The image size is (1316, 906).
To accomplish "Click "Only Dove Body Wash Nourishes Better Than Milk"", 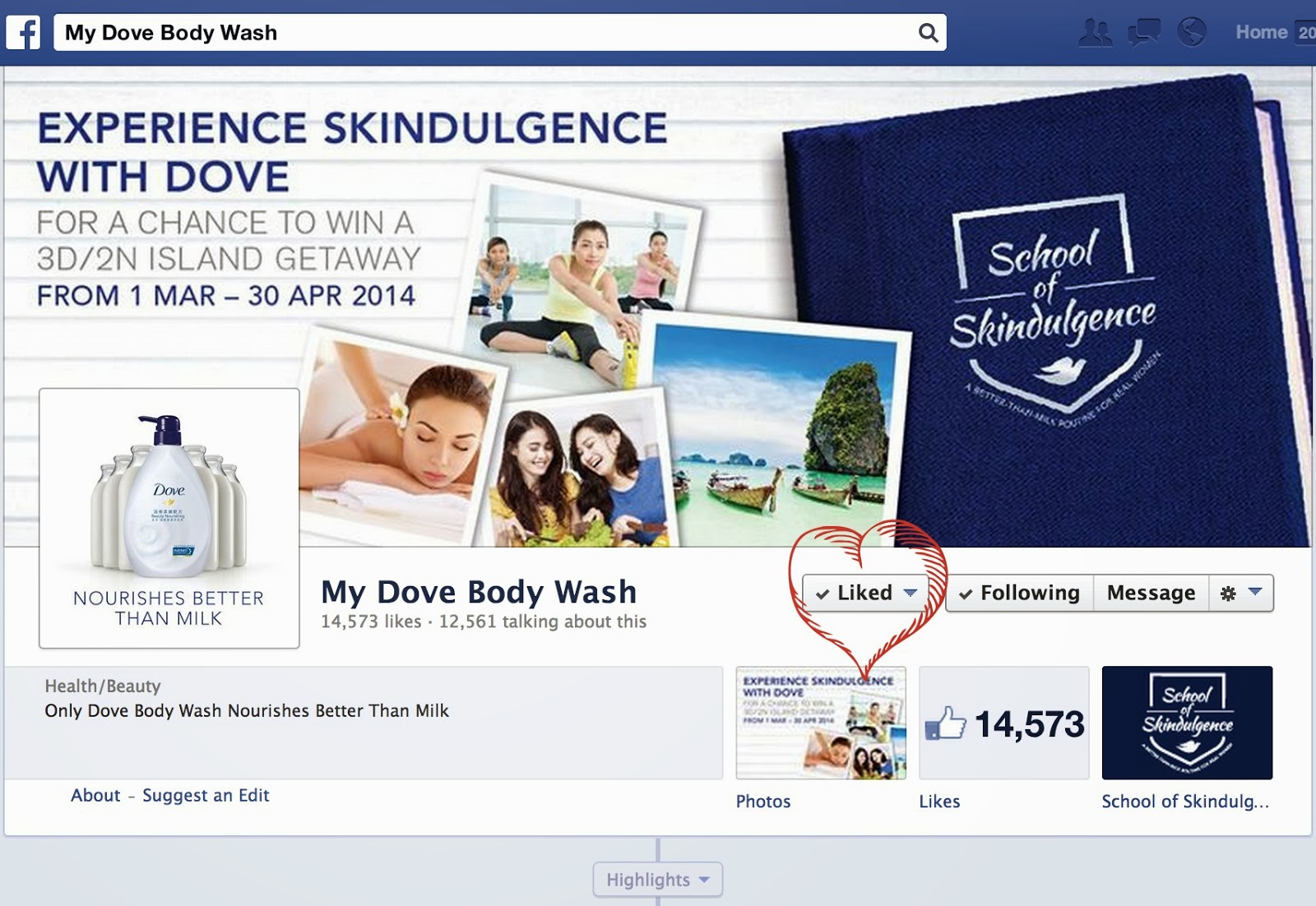I will coord(247,710).
